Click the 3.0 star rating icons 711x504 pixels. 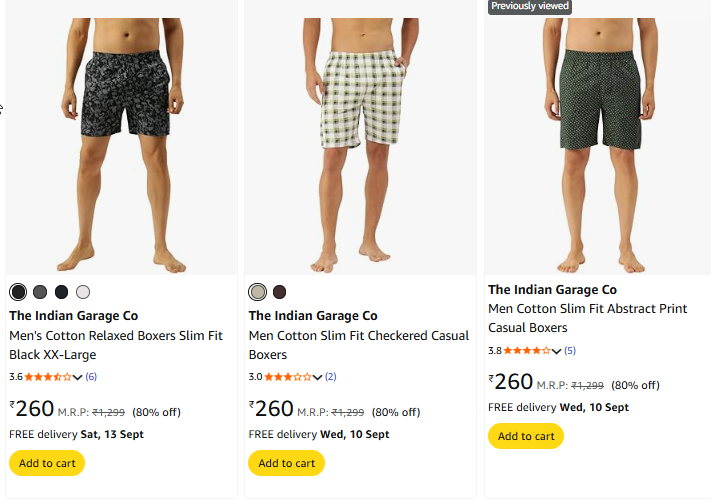pyautogui.click(x=288, y=377)
